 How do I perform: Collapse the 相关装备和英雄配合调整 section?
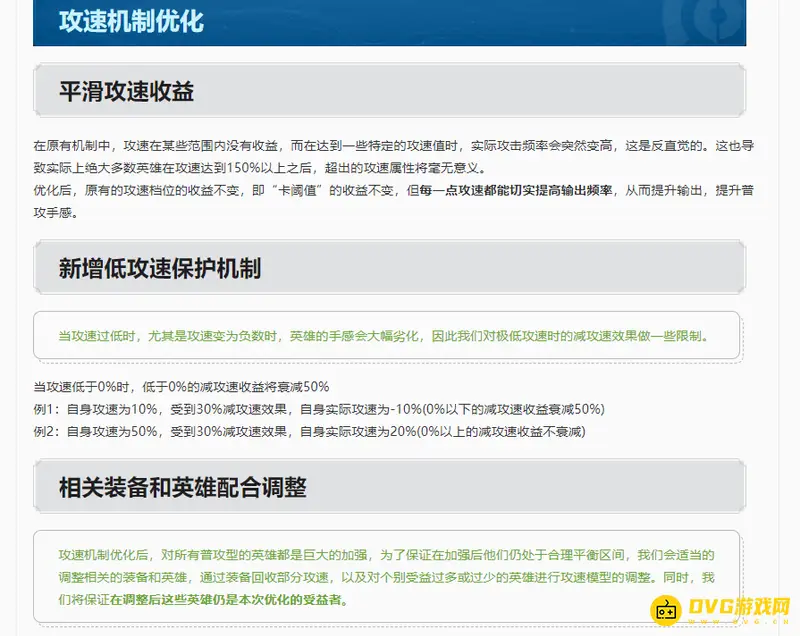pyautogui.click(x=182, y=489)
